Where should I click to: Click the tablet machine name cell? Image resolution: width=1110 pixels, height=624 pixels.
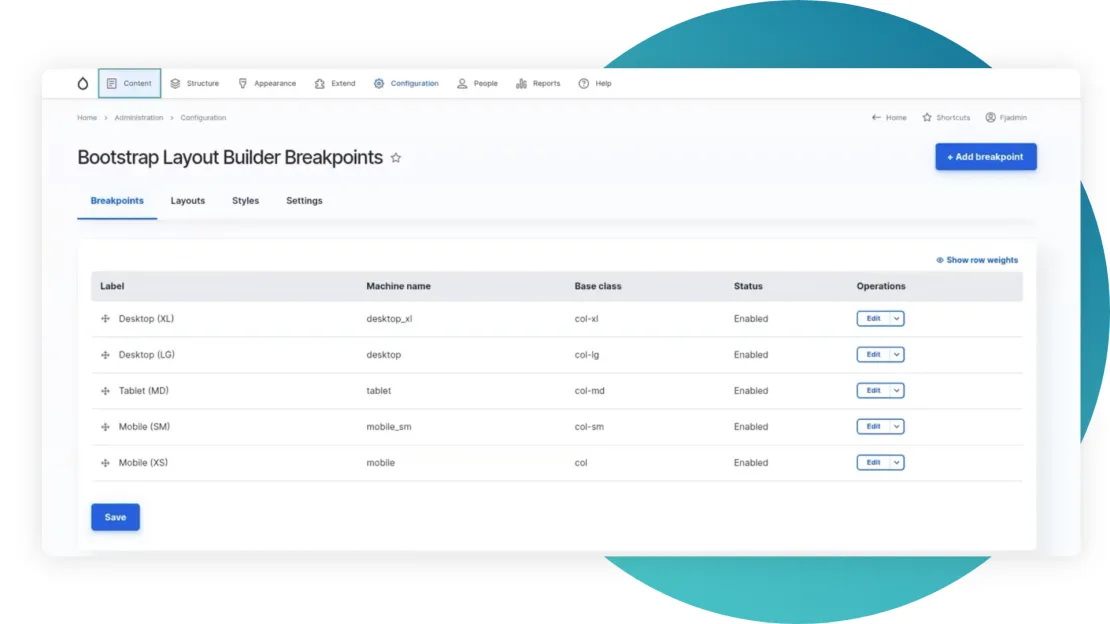379,391
